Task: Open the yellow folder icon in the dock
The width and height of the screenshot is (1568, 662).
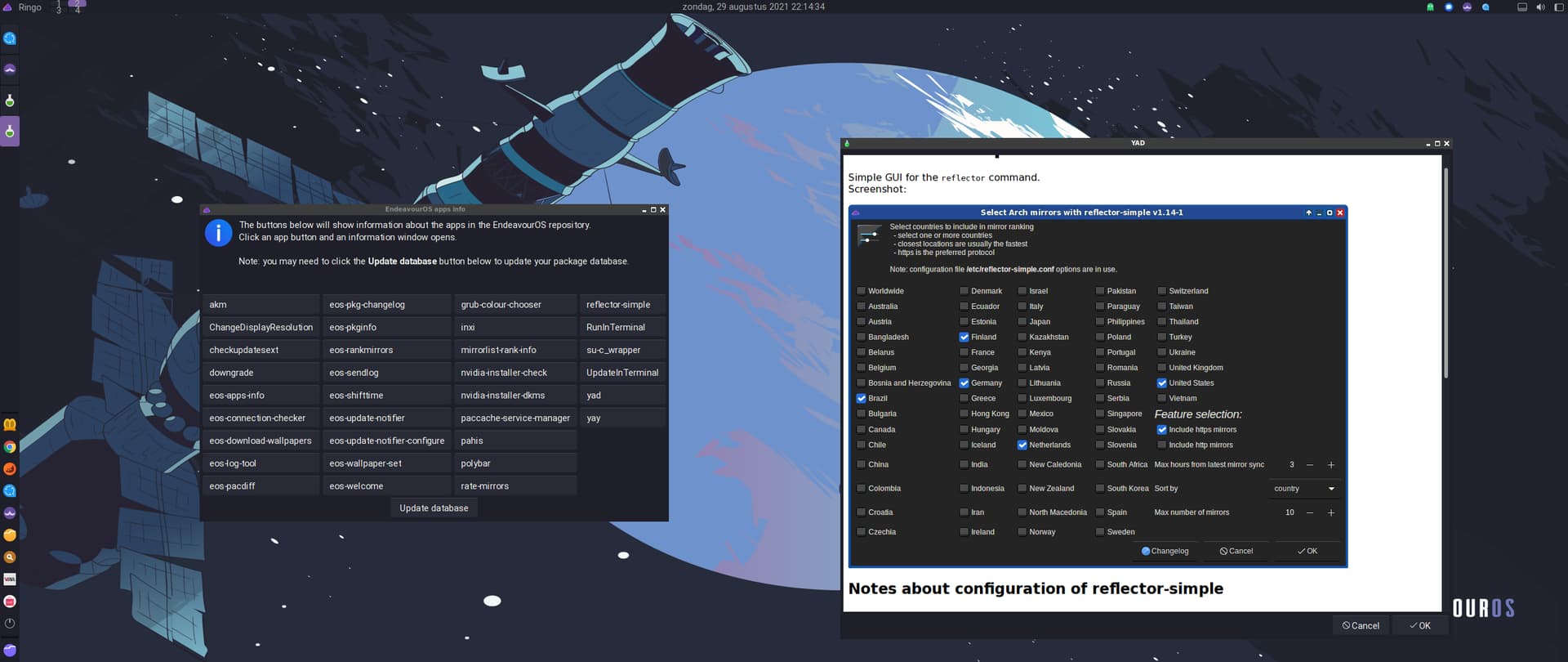Action: [x=10, y=535]
